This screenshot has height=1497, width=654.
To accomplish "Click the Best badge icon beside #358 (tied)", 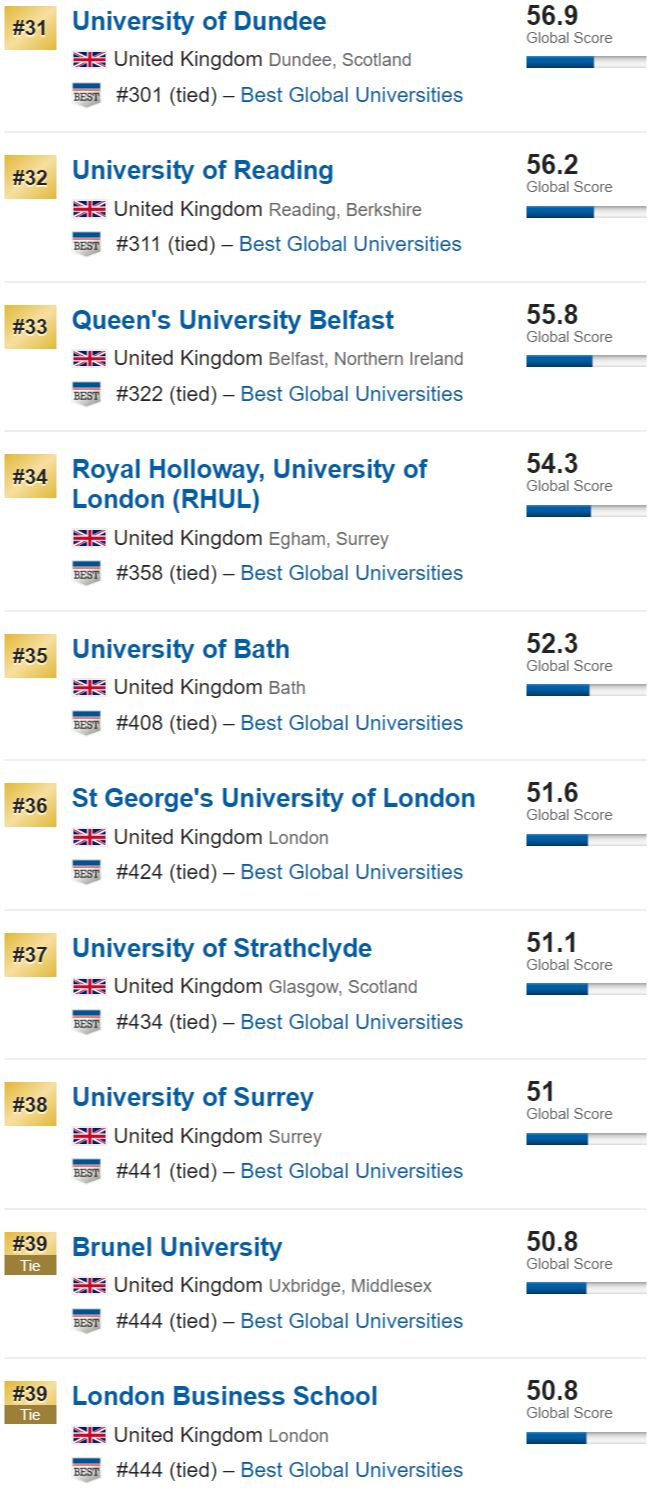I will click(x=87, y=573).
